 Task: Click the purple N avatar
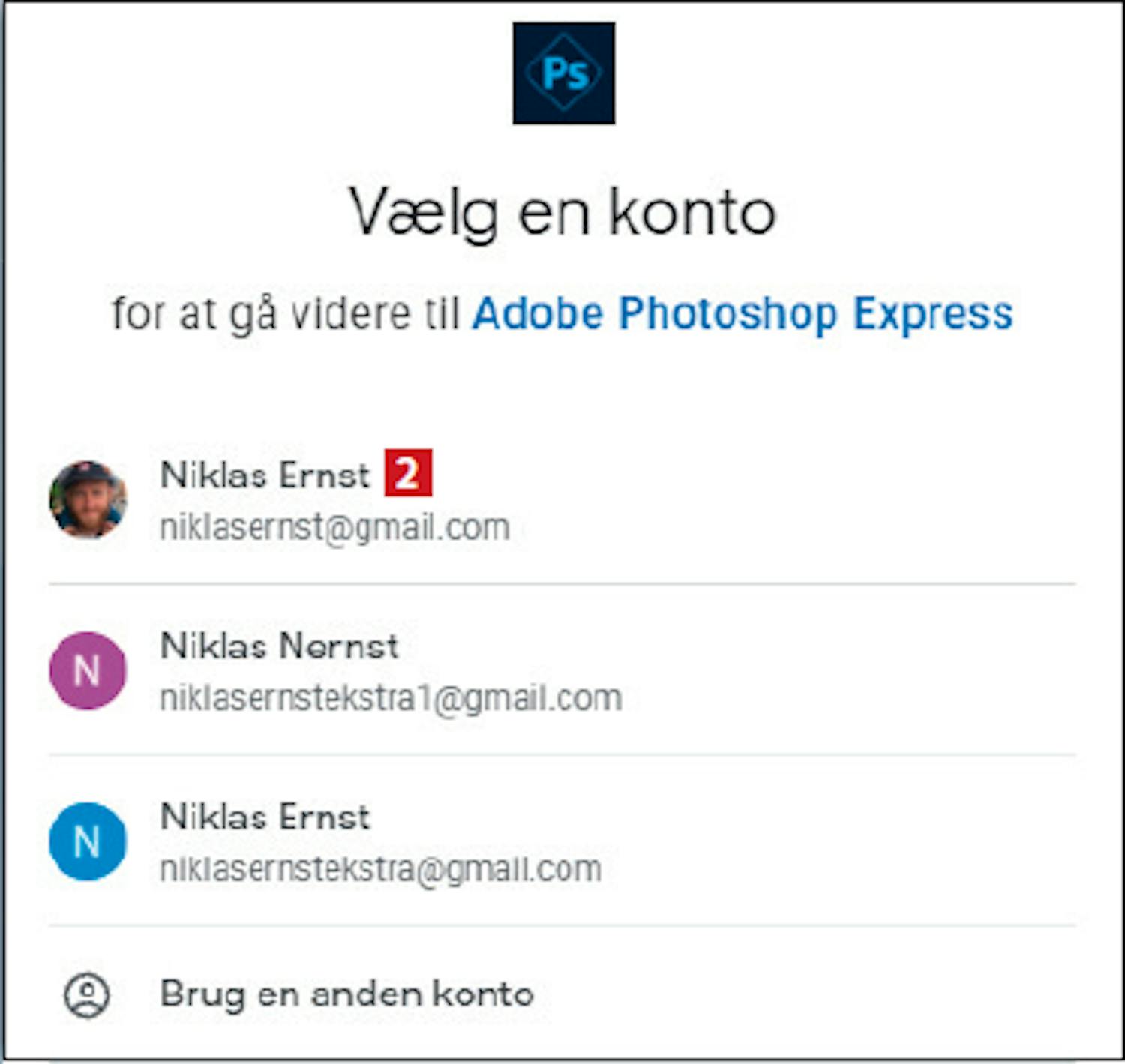(88, 670)
